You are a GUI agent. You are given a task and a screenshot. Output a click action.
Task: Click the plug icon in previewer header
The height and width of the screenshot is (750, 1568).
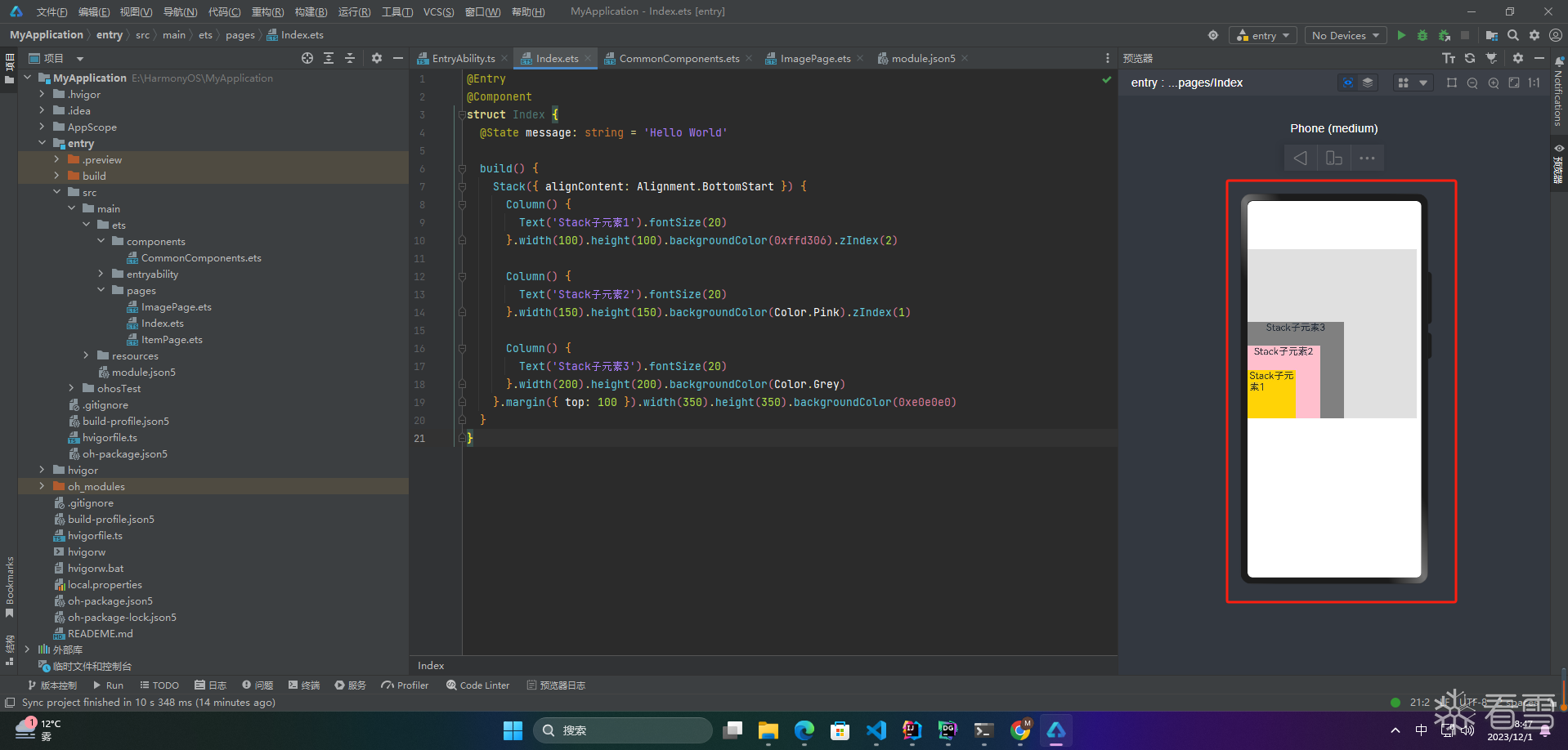tap(1492, 58)
